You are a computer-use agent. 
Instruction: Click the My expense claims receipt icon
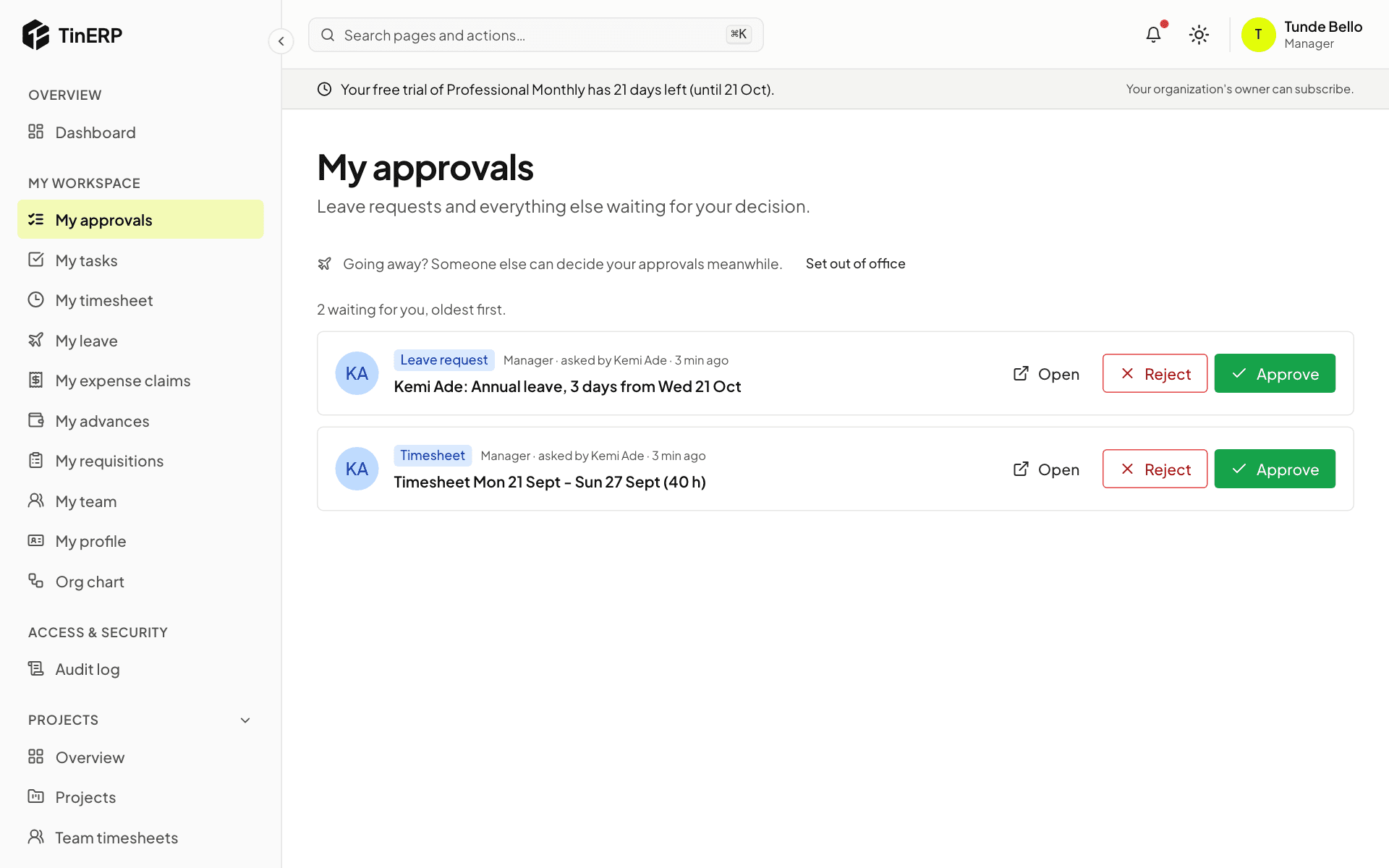tap(35, 380)
